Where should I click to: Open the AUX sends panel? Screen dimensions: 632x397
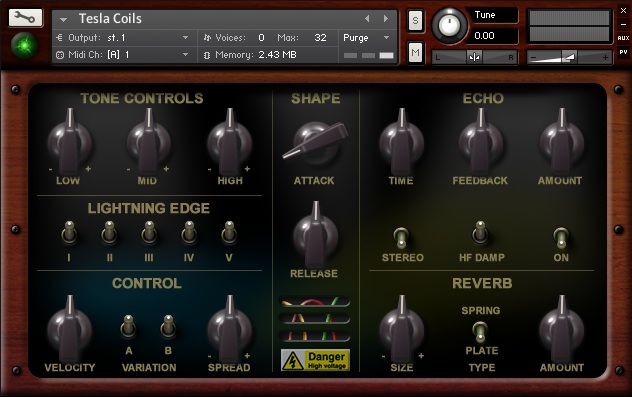tap(623, 38)
